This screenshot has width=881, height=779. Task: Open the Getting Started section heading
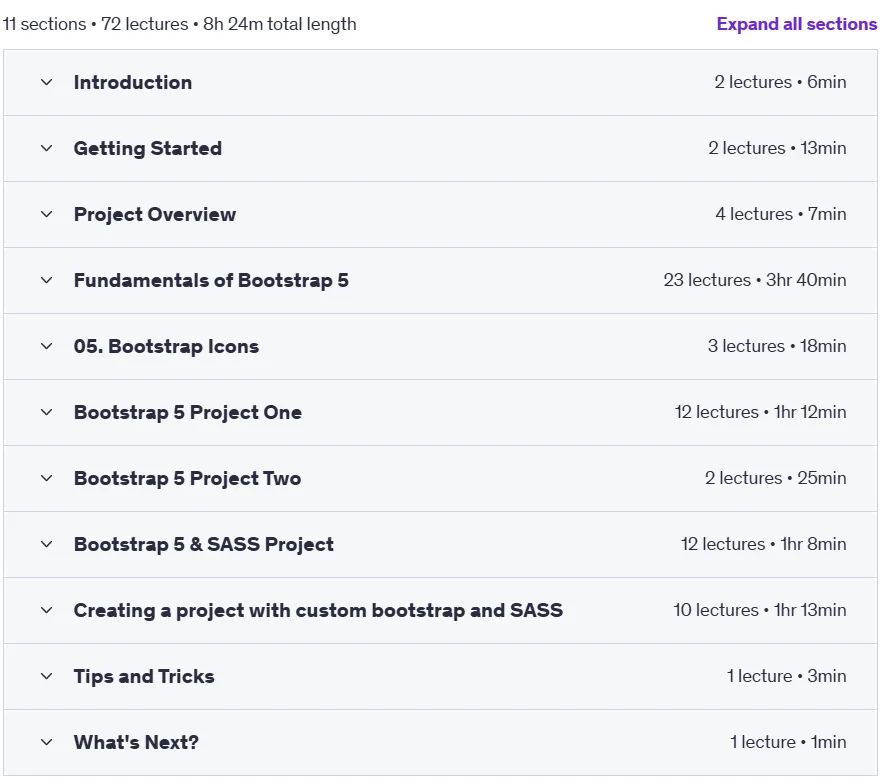[x=148, y=148]
